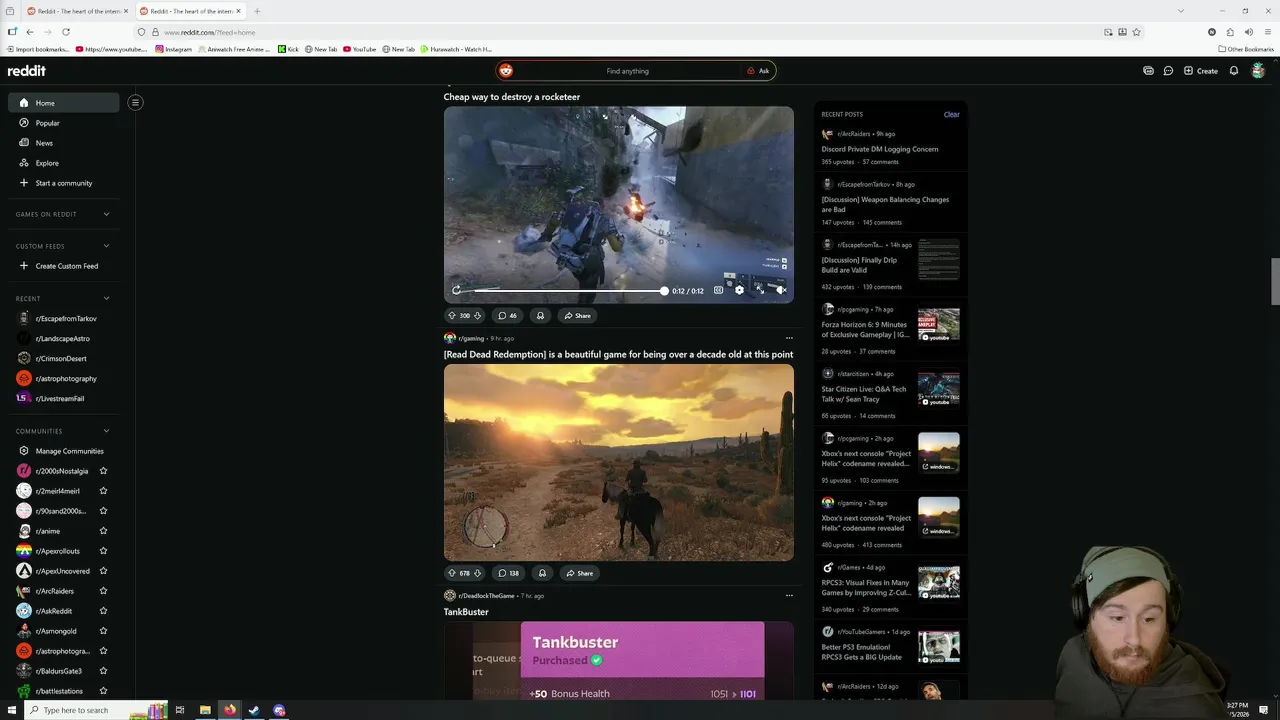The width and height of the screenshot is (1280, 720).
Task: Favorite r/Asmongold with its star
Action: click(x=103, y=631)
